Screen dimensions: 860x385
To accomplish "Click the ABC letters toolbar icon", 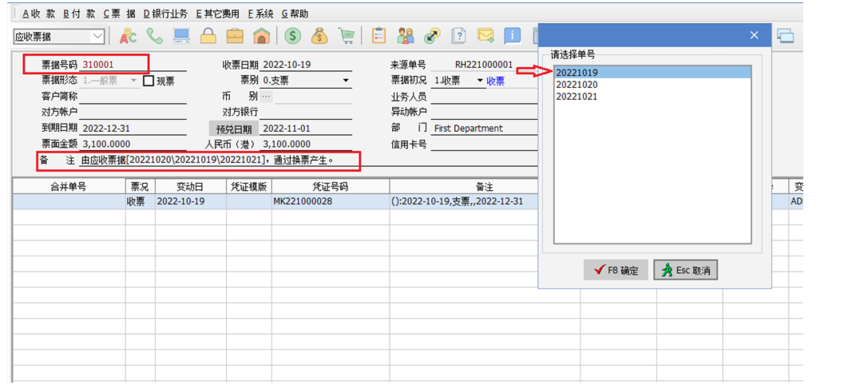I will coord(129,36).
